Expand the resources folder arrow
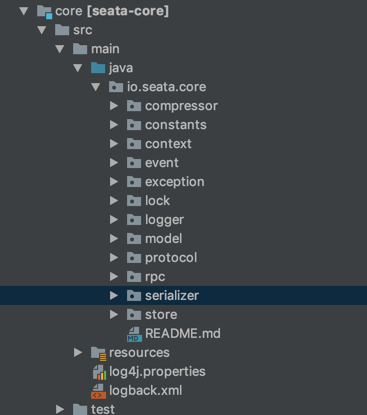This screenshot has width=367, height=415. (78, 352)
